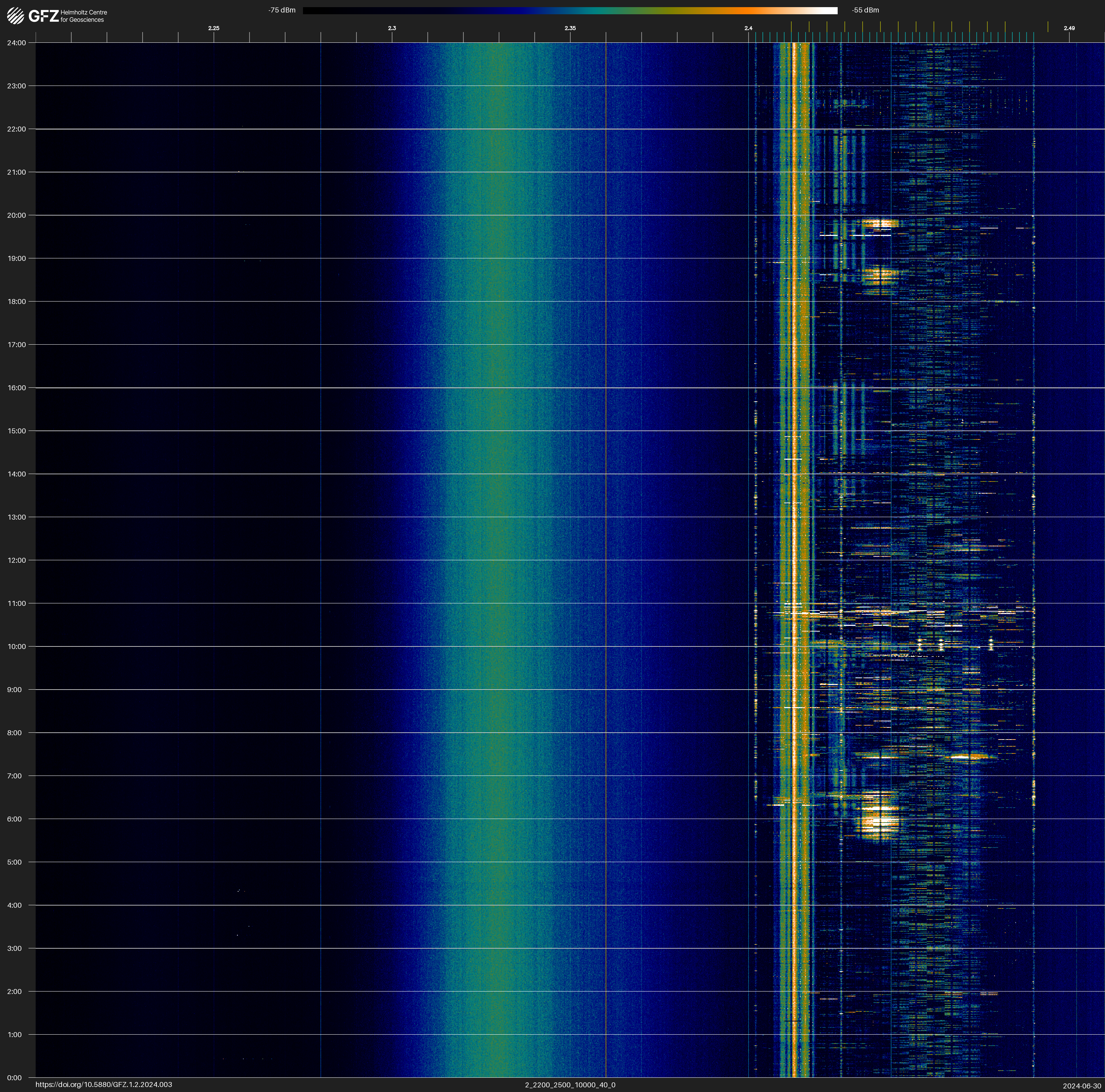This screenshot has width=1105, height=1092.
Task: Open the doi.org GFZ dataset link
Action: click(103, 1085)
